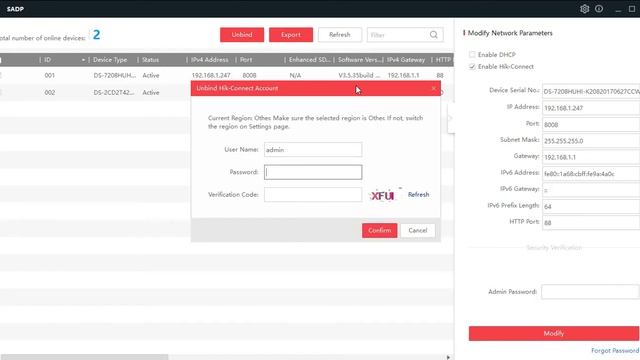
Task: Edit the IPv6 Gateway field
Action: [x=591, y=190]
